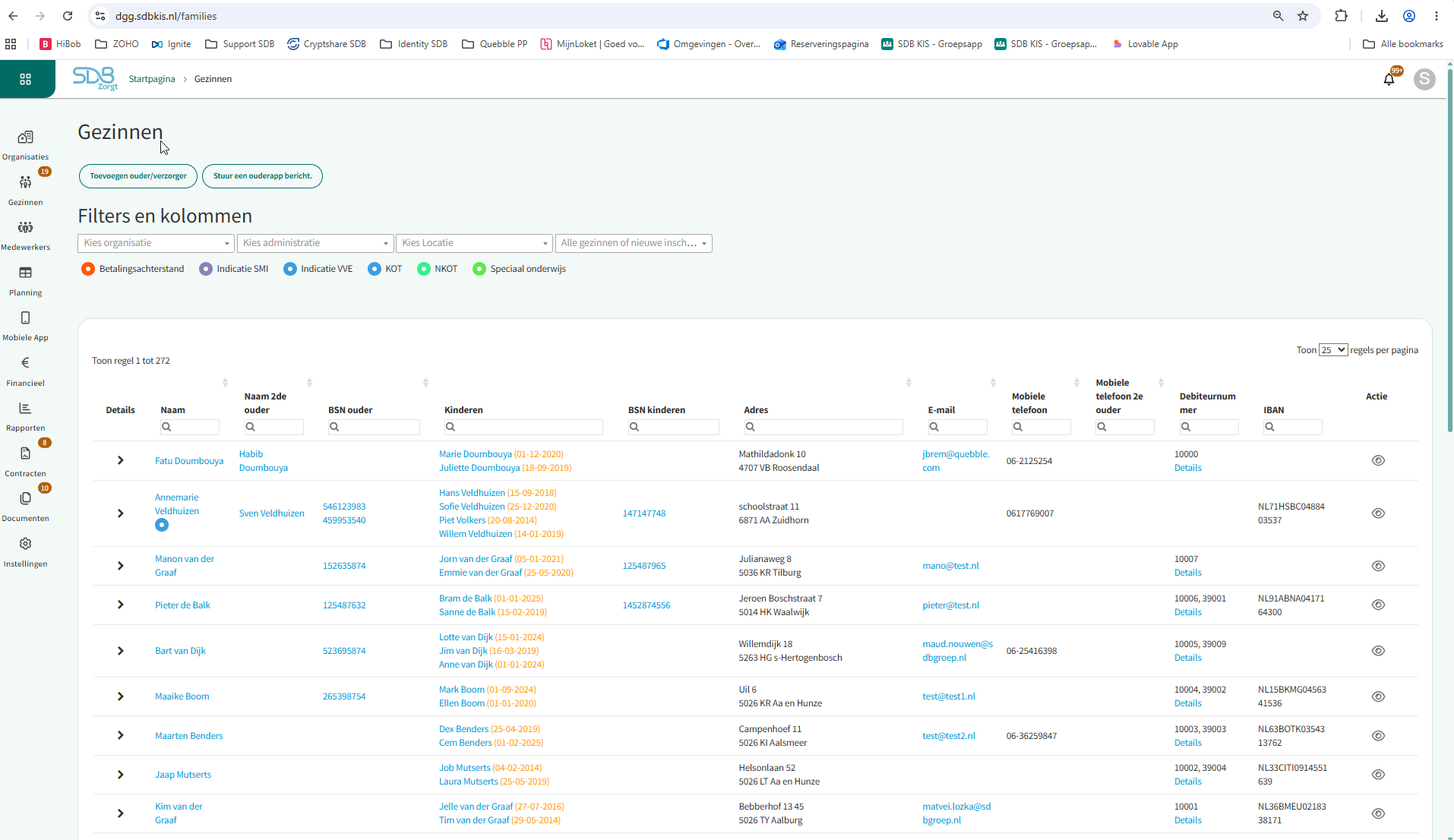Viewport: 1454px width, 840px height.
Task: Open debiteur Details link for Pieter de Balk
Action: pyautogui.click(x=1188, y=612)
